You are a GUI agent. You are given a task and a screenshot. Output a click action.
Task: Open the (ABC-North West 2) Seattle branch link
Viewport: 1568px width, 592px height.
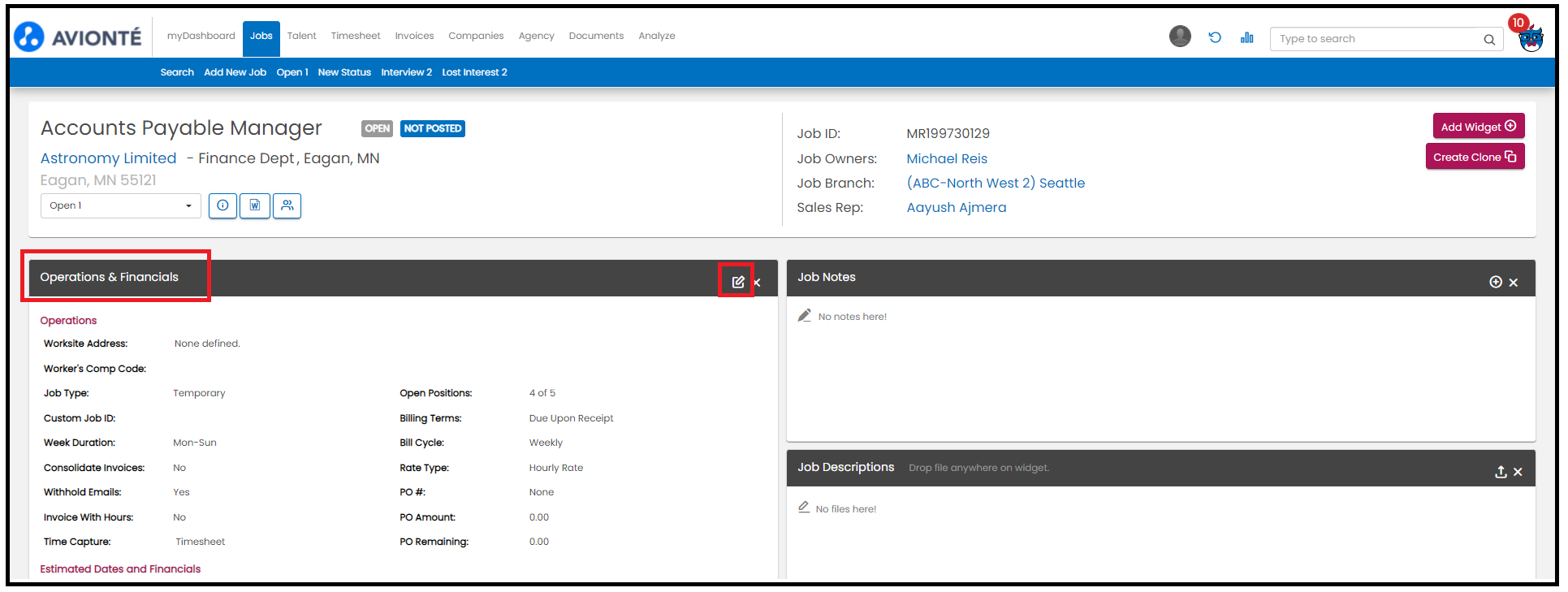(x=996, y=183)
